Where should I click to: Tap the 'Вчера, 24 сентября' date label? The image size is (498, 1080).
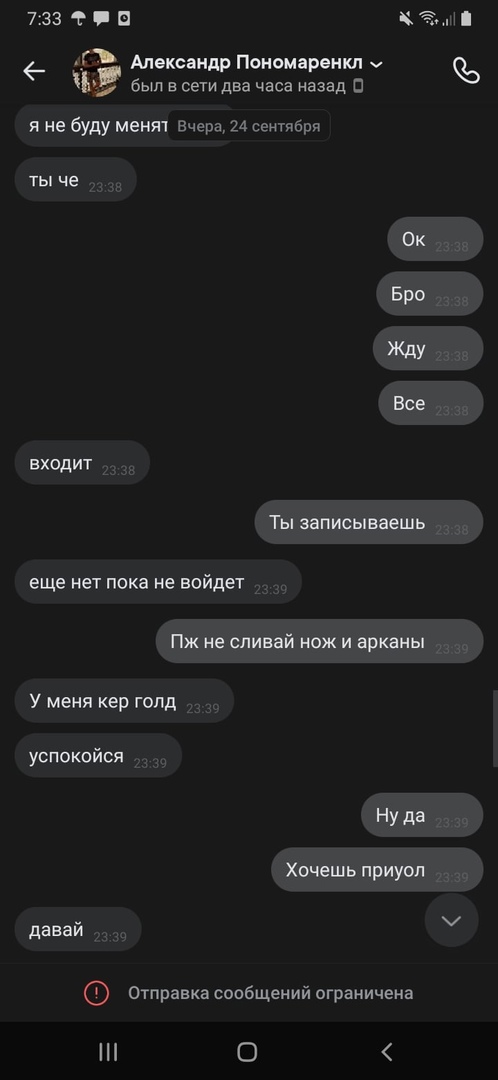click(x=249, y=126)
